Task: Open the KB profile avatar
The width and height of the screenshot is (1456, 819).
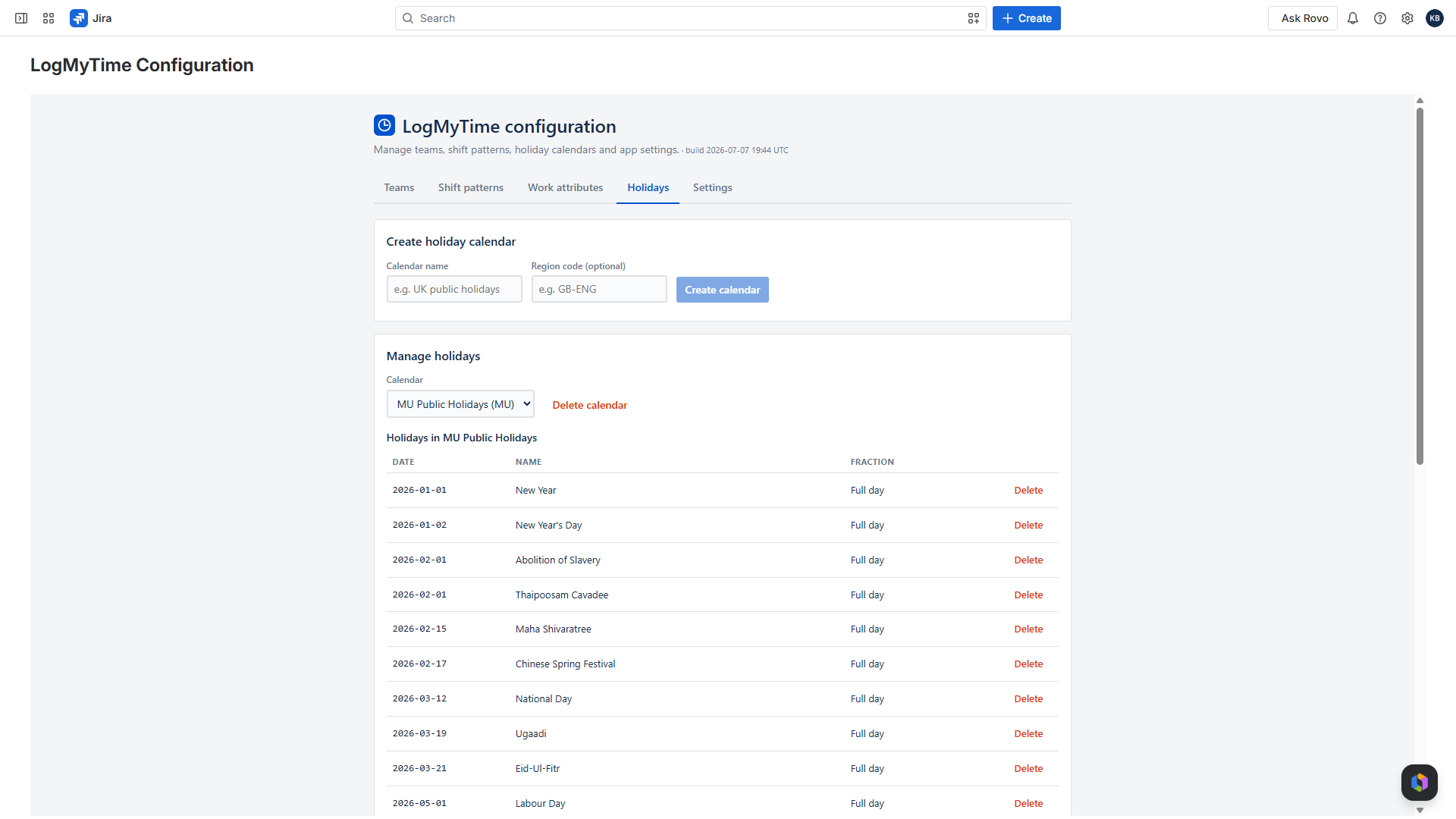Action: (1435, 18)
